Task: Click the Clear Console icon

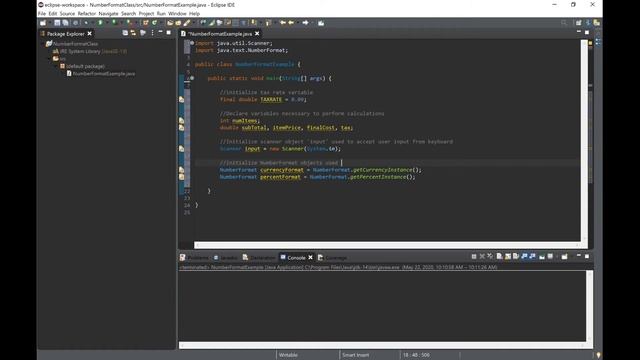Action: pyautogui.click(x=500, y=256)
